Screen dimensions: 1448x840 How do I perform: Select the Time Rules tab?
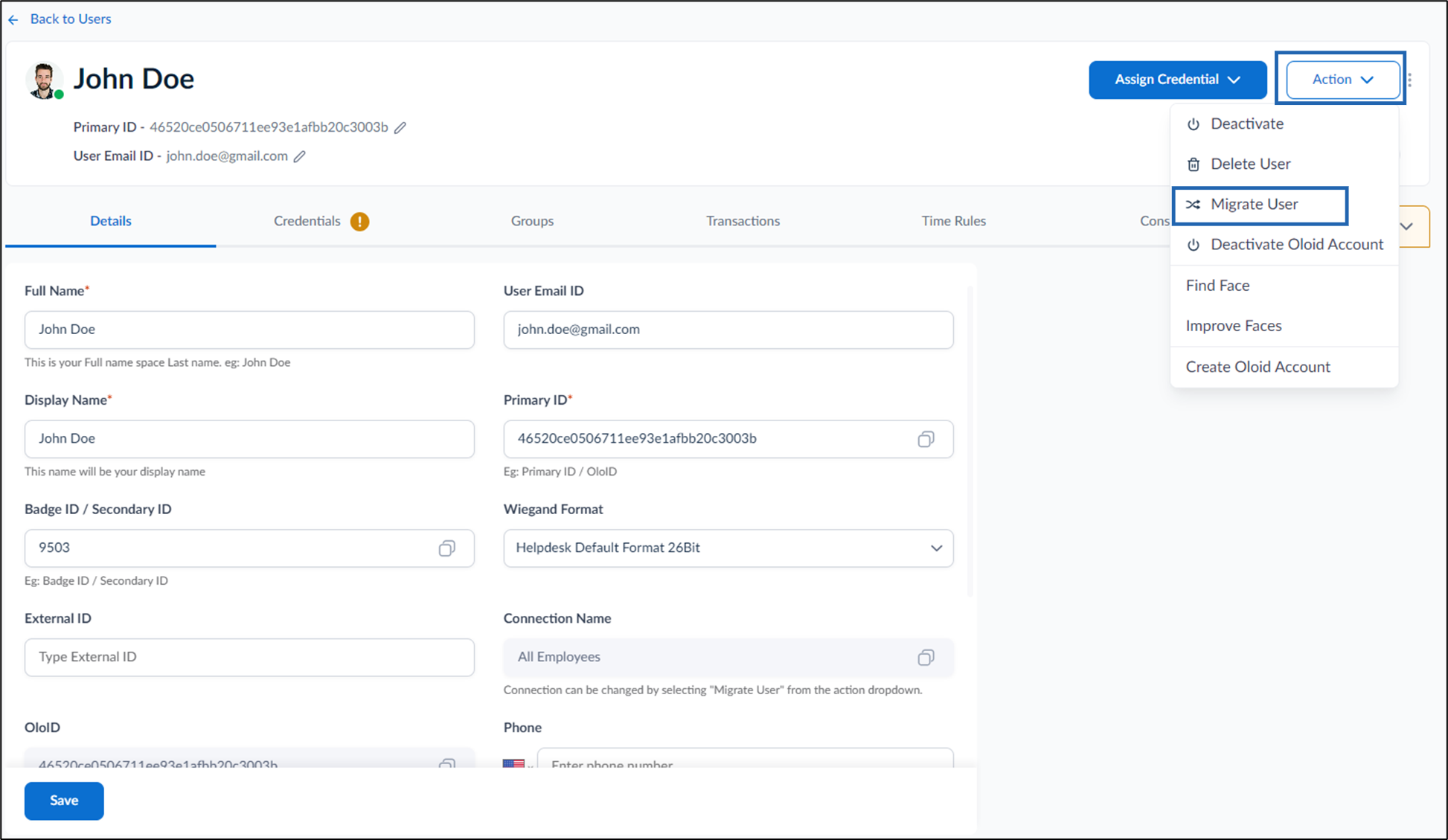click(953, 221)
